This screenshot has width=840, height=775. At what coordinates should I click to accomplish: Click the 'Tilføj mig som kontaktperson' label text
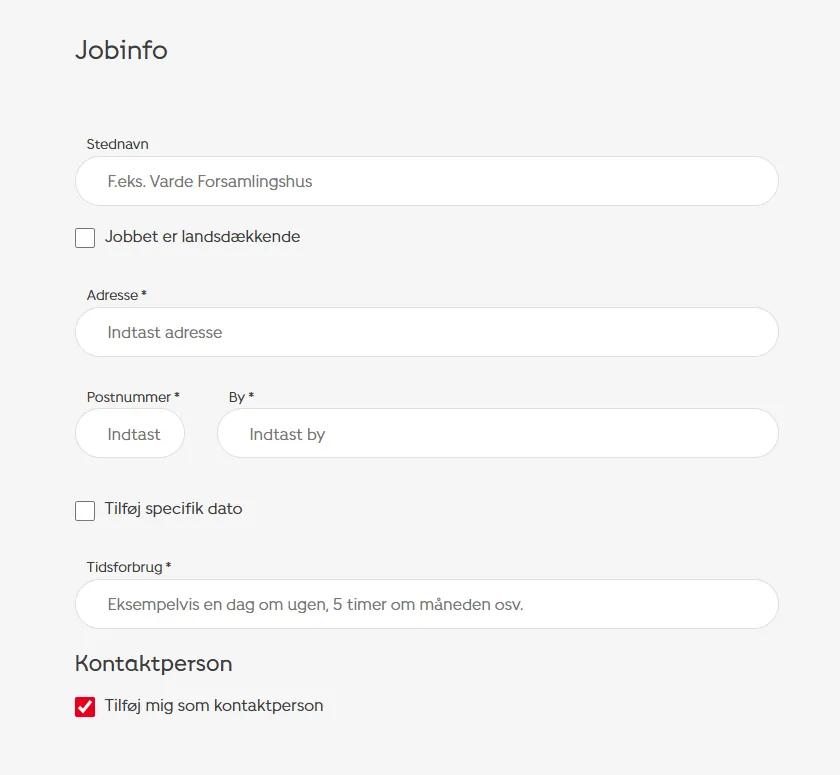[x=214, y=706]
